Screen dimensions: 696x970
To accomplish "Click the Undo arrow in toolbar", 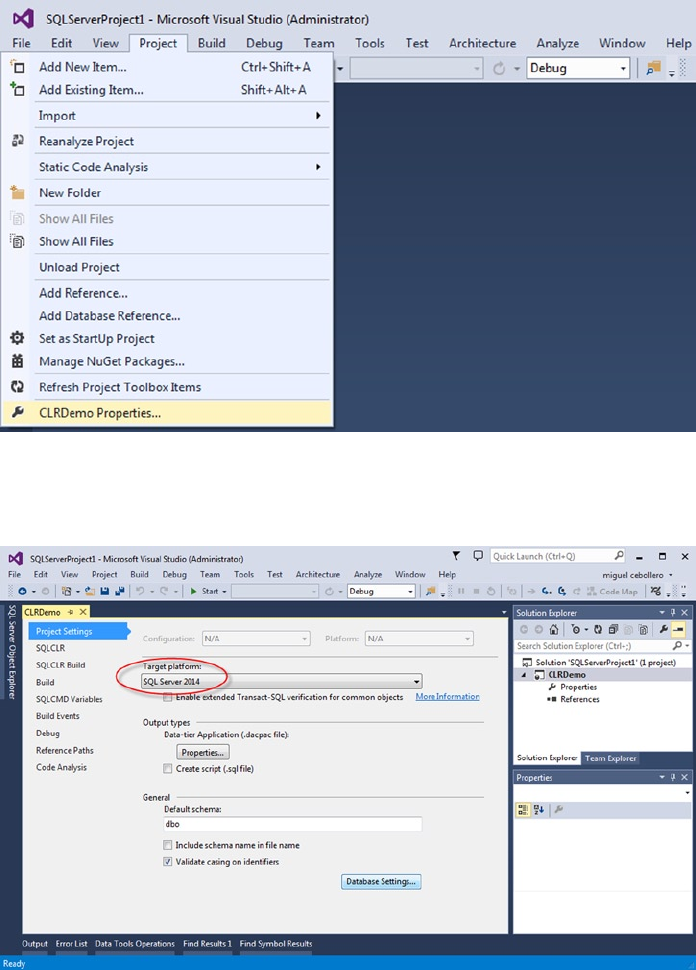I will point(140,591).
